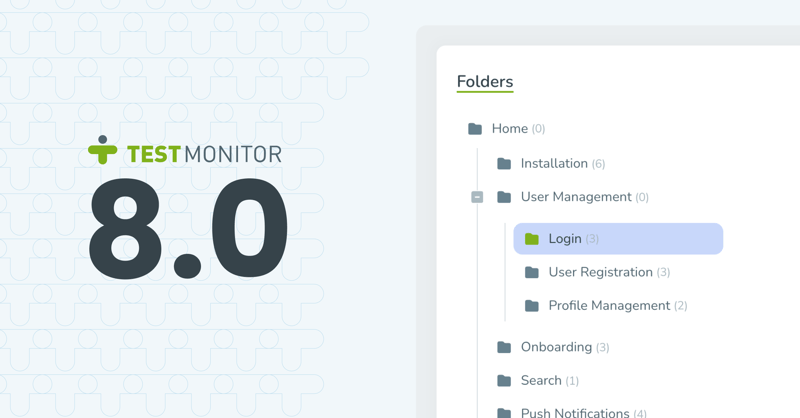
Task: Open the Installation folder label
Action: point(554,163)
